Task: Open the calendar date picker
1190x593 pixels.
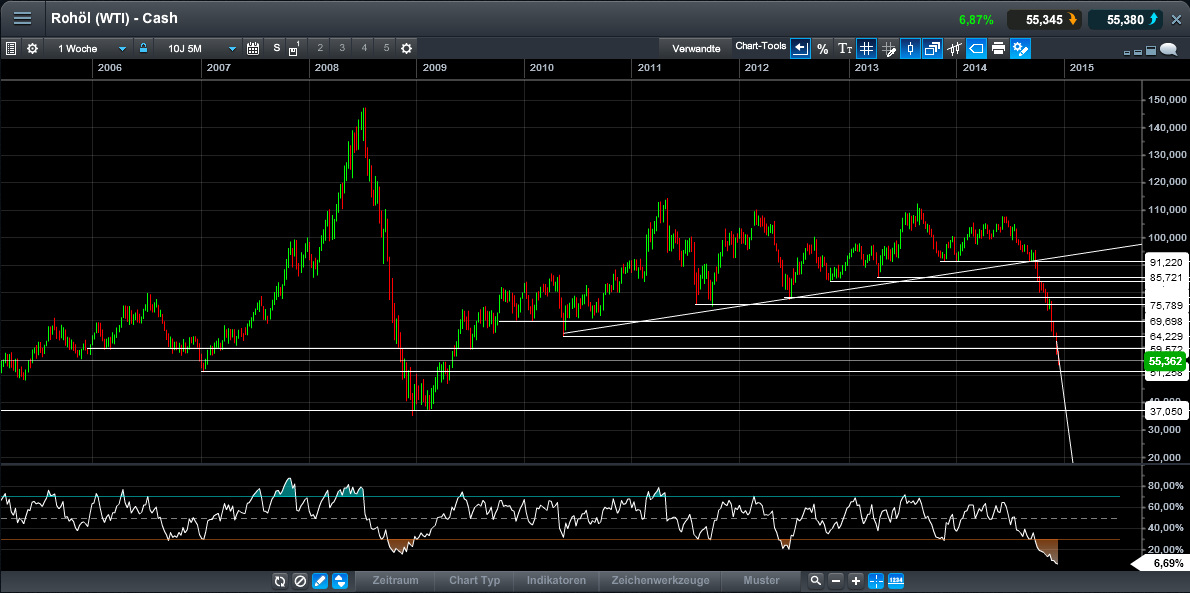Action: tap(253, 49)
